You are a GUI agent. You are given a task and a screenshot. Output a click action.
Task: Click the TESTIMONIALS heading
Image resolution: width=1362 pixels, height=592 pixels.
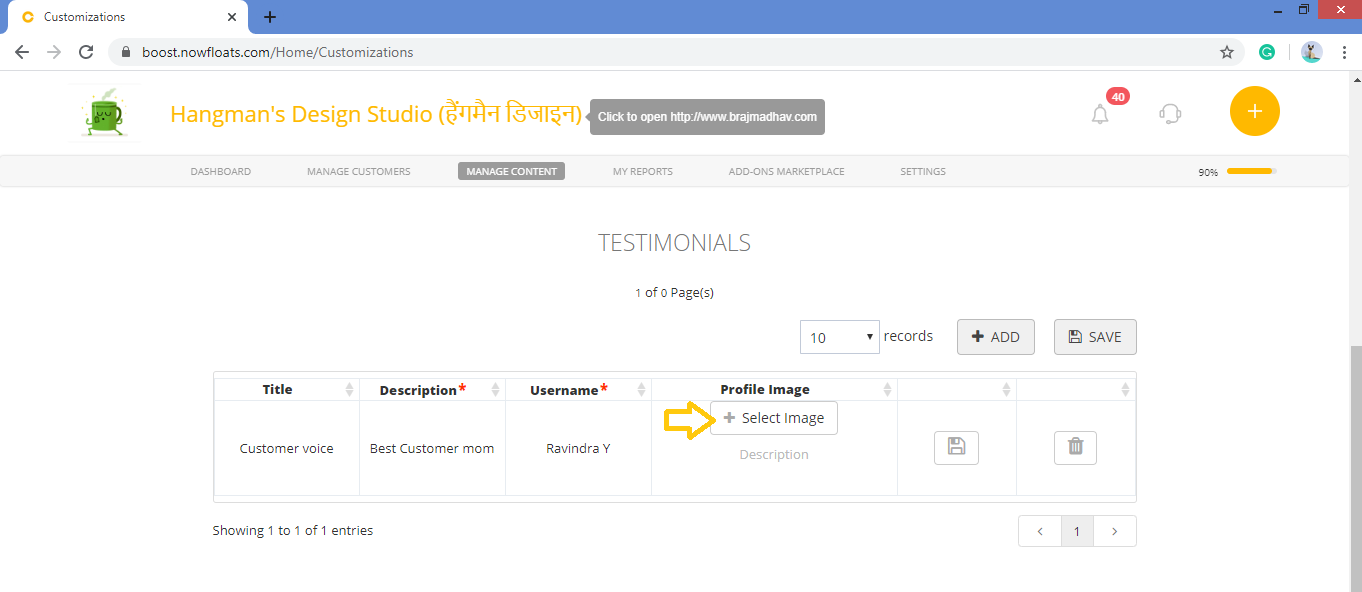tap(674, 243)
